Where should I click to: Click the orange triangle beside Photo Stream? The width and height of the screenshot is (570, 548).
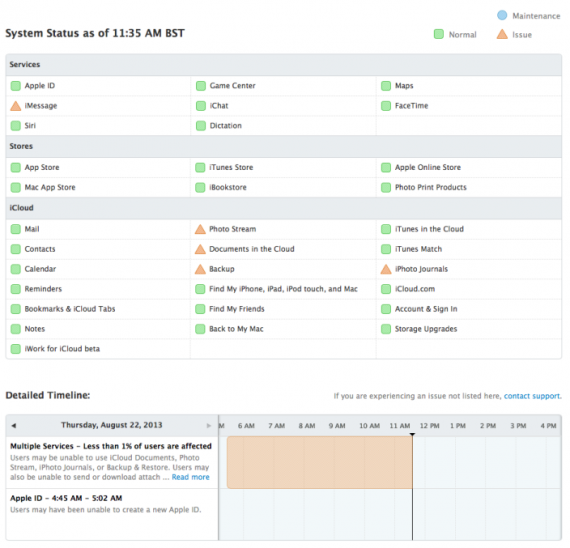(200, 229)
